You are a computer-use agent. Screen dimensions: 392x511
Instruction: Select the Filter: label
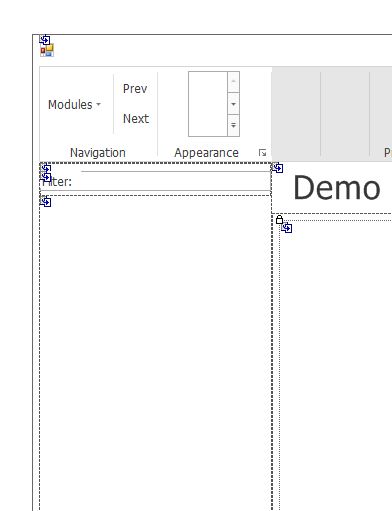pos(57,182)
